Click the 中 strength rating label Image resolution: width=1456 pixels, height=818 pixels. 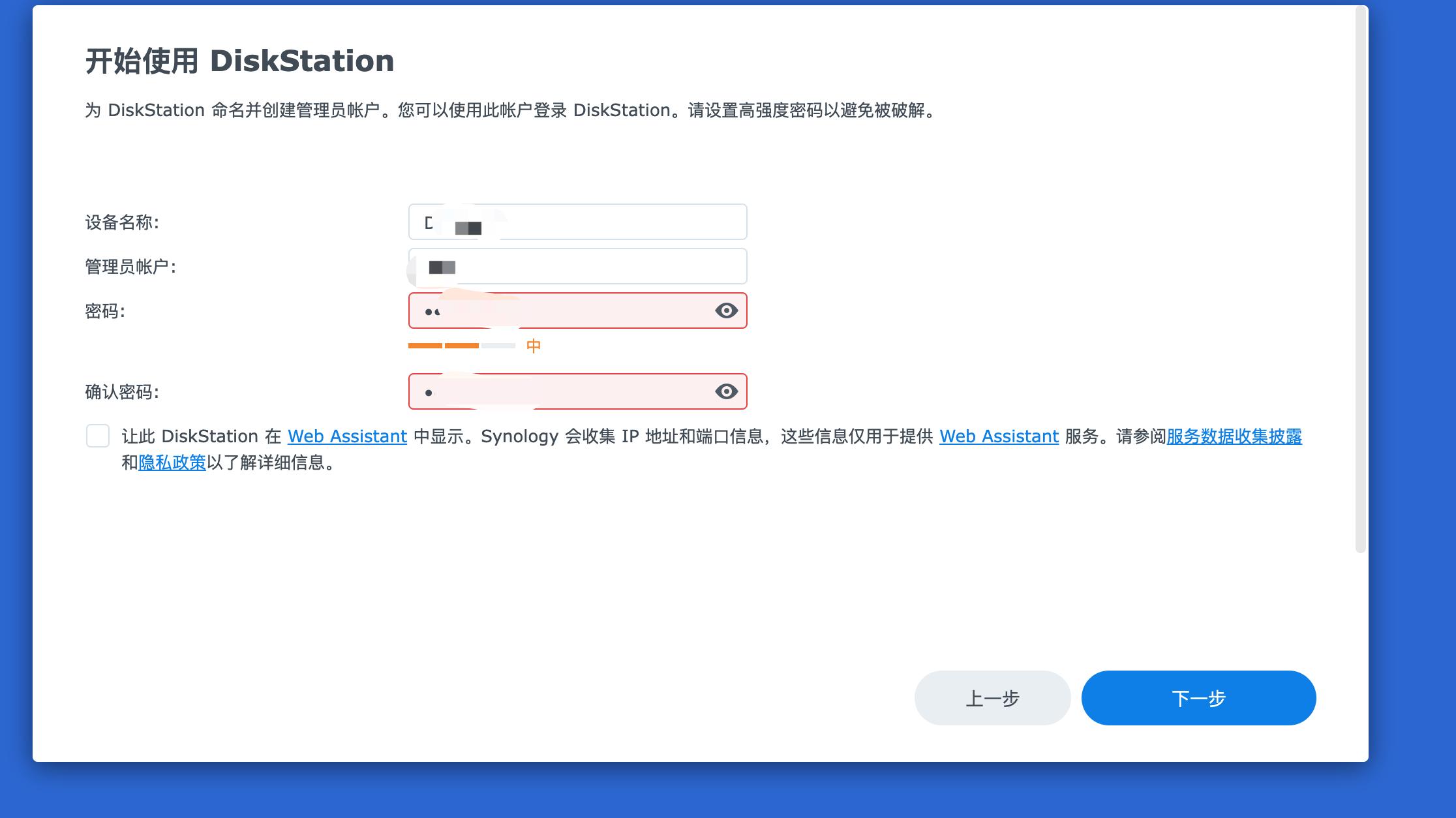535,346
